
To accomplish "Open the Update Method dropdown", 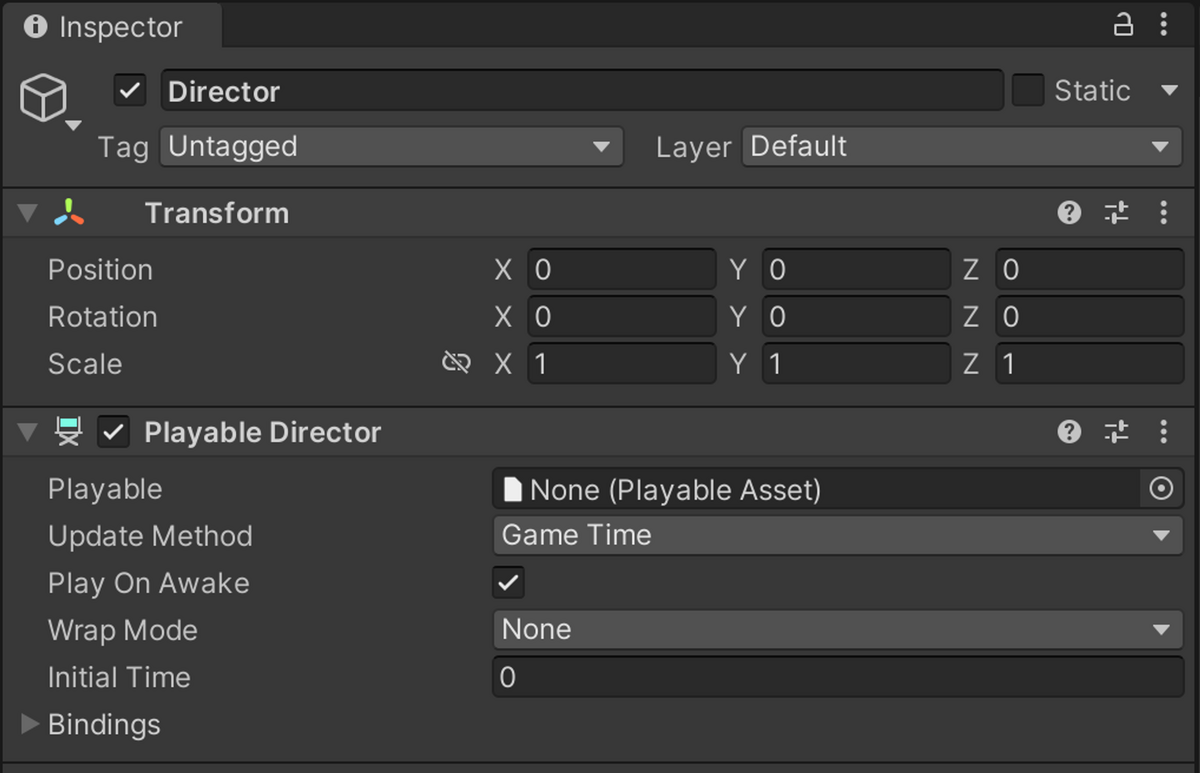I will click(836, 535).
